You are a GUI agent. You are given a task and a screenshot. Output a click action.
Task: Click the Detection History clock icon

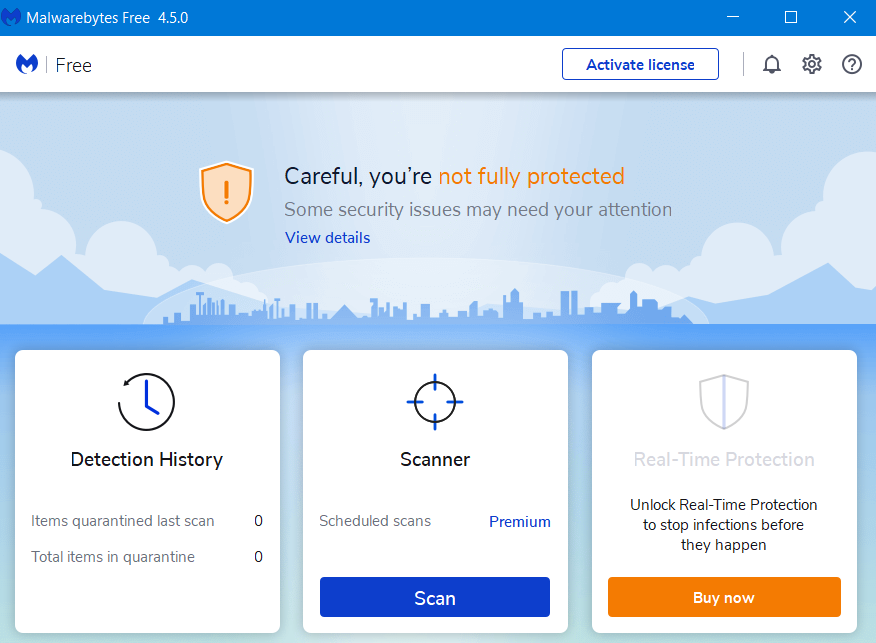click(x=146, y=402)
